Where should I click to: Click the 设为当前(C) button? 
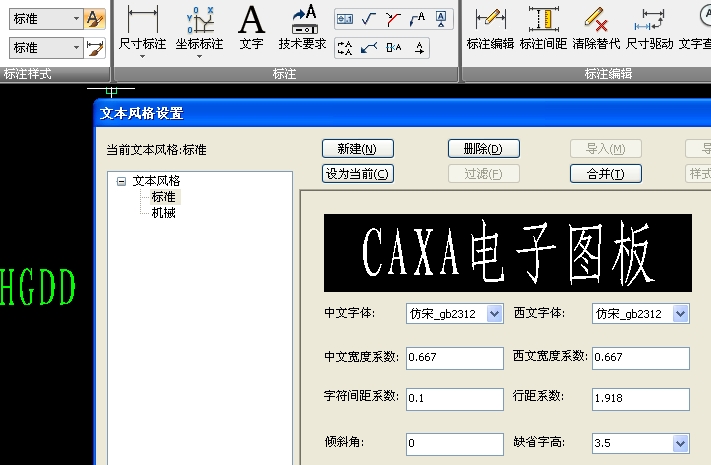[357, 173]
